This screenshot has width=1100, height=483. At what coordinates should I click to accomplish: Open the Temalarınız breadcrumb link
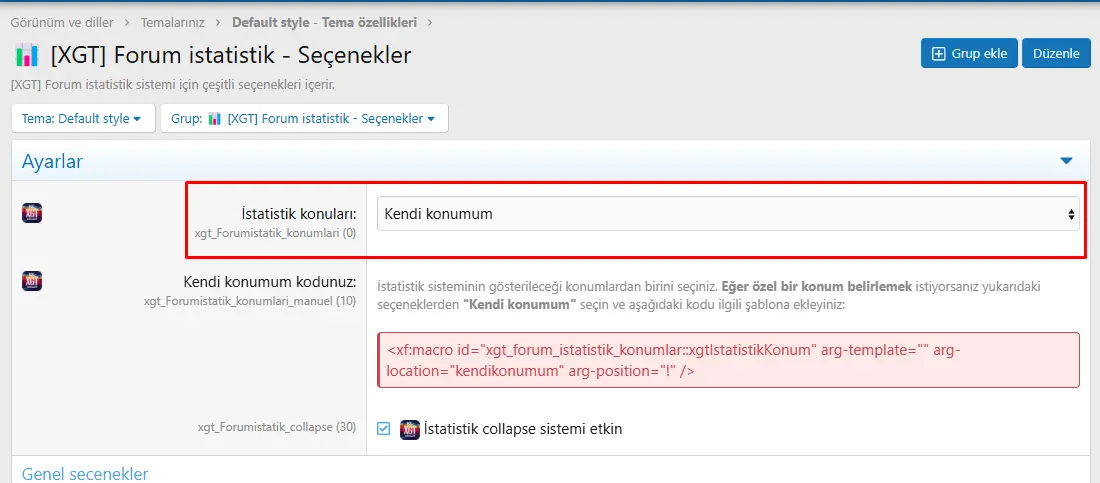[x=173, y=22]
